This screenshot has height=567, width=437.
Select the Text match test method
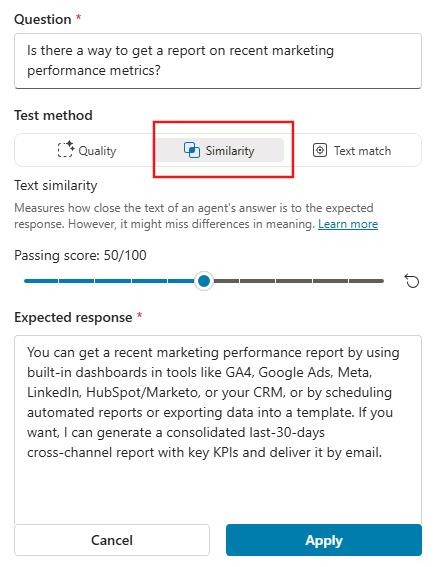tap(352, 150)
